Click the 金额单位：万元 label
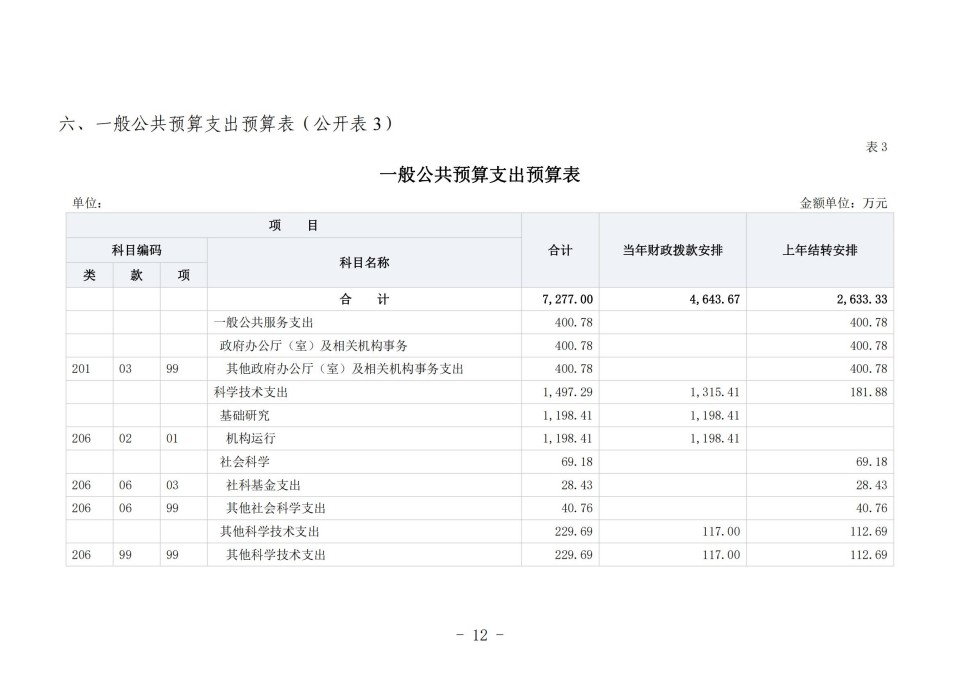 click(x=843, y=203)
